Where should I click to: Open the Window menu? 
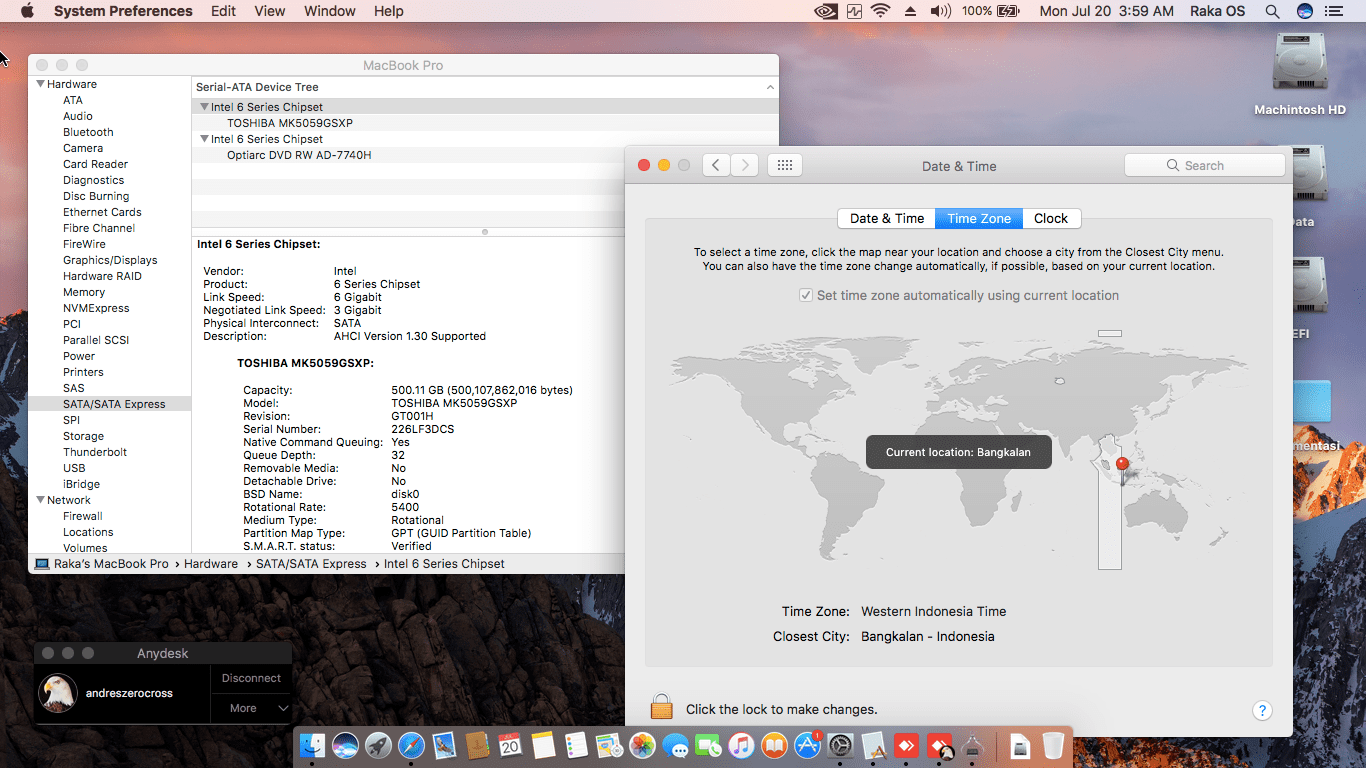330,11
